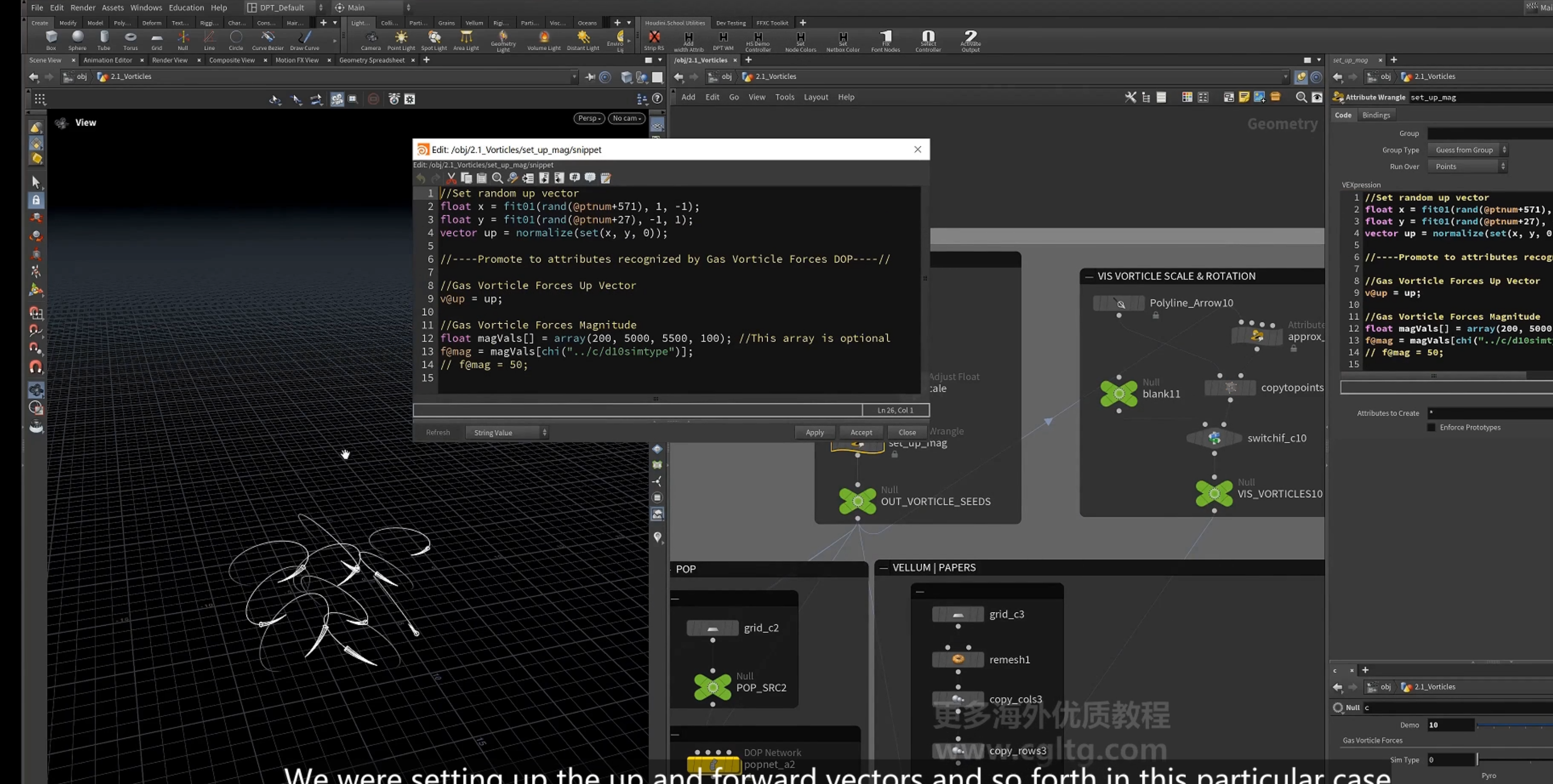Switch to the Bindings tab
The width and height of the screenshot is (1553, 784).
[1376, 115]
